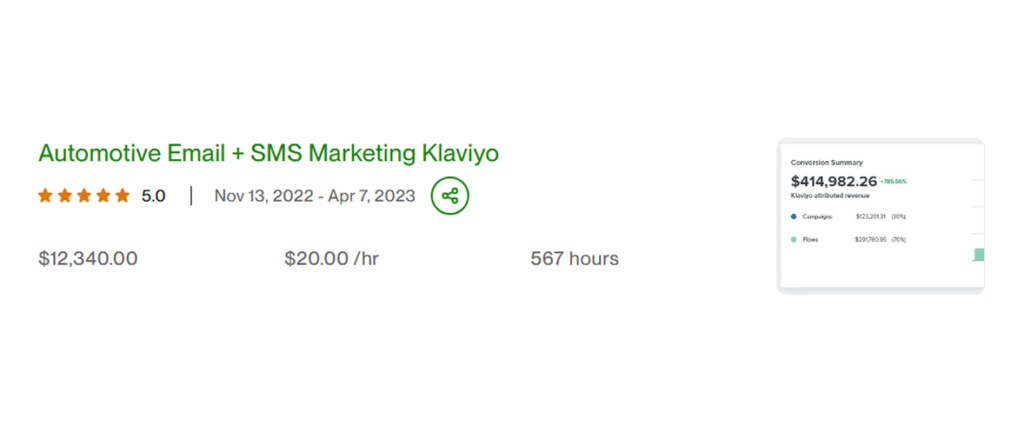Click the green Flows legend dot
1024x426 pixels.
(x=793, y=240)
